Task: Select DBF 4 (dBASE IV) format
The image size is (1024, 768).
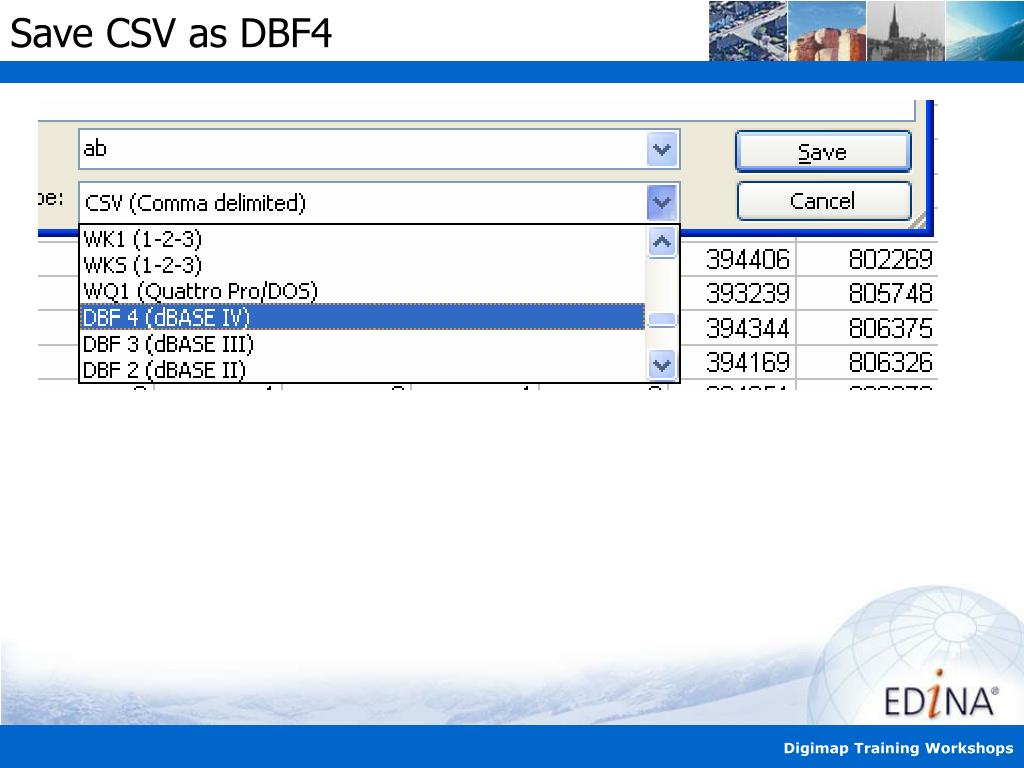Action: (x=362, y=317)
